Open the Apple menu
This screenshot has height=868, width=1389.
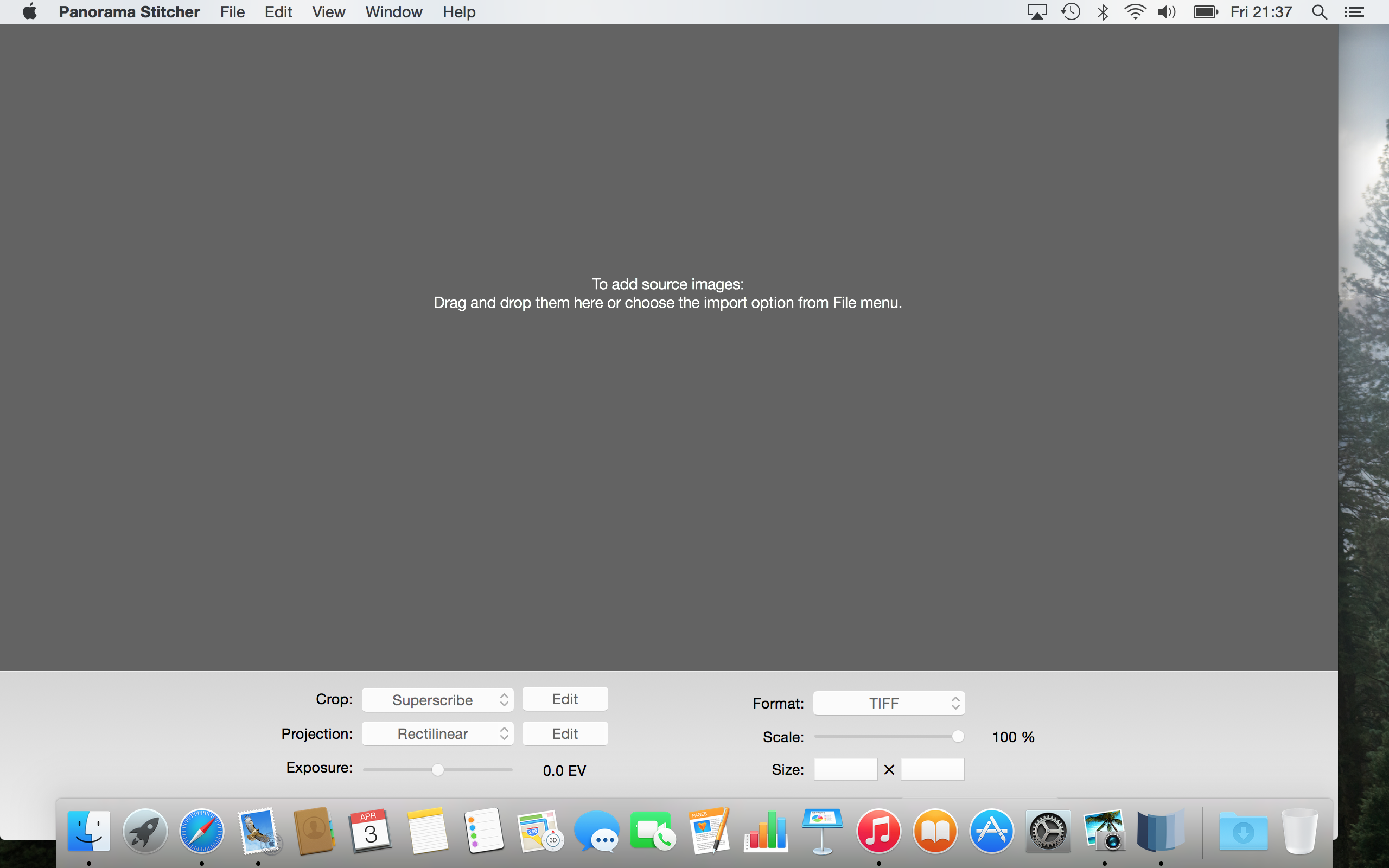point(30,11)
